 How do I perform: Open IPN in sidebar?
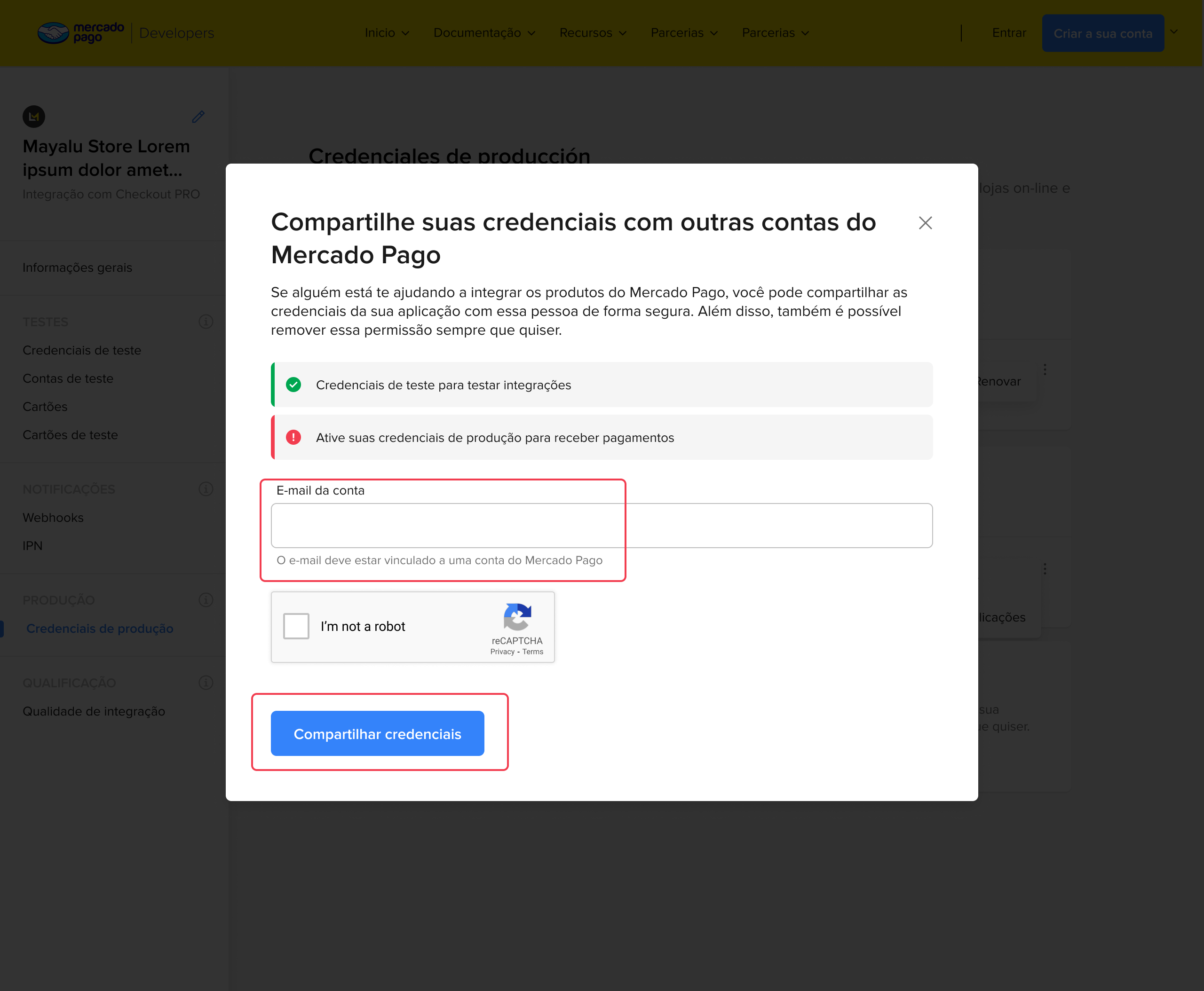32,546
